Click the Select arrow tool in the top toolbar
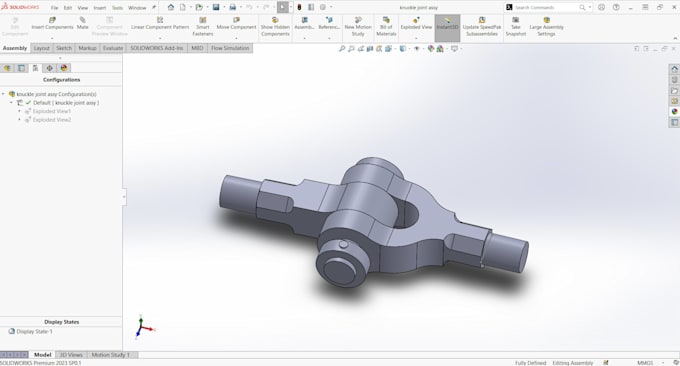 283,7
